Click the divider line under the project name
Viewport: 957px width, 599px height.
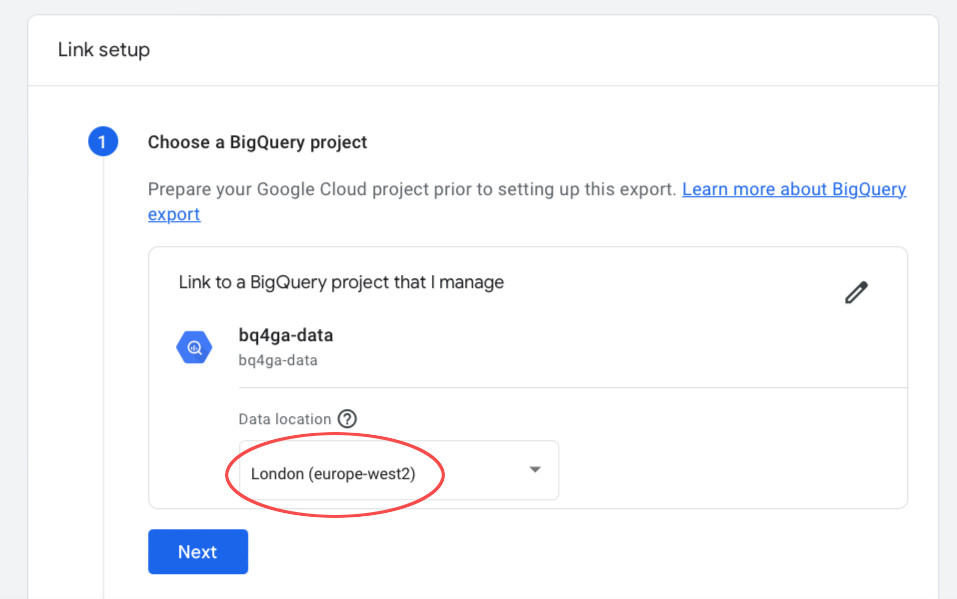click(x=572, y=387)
